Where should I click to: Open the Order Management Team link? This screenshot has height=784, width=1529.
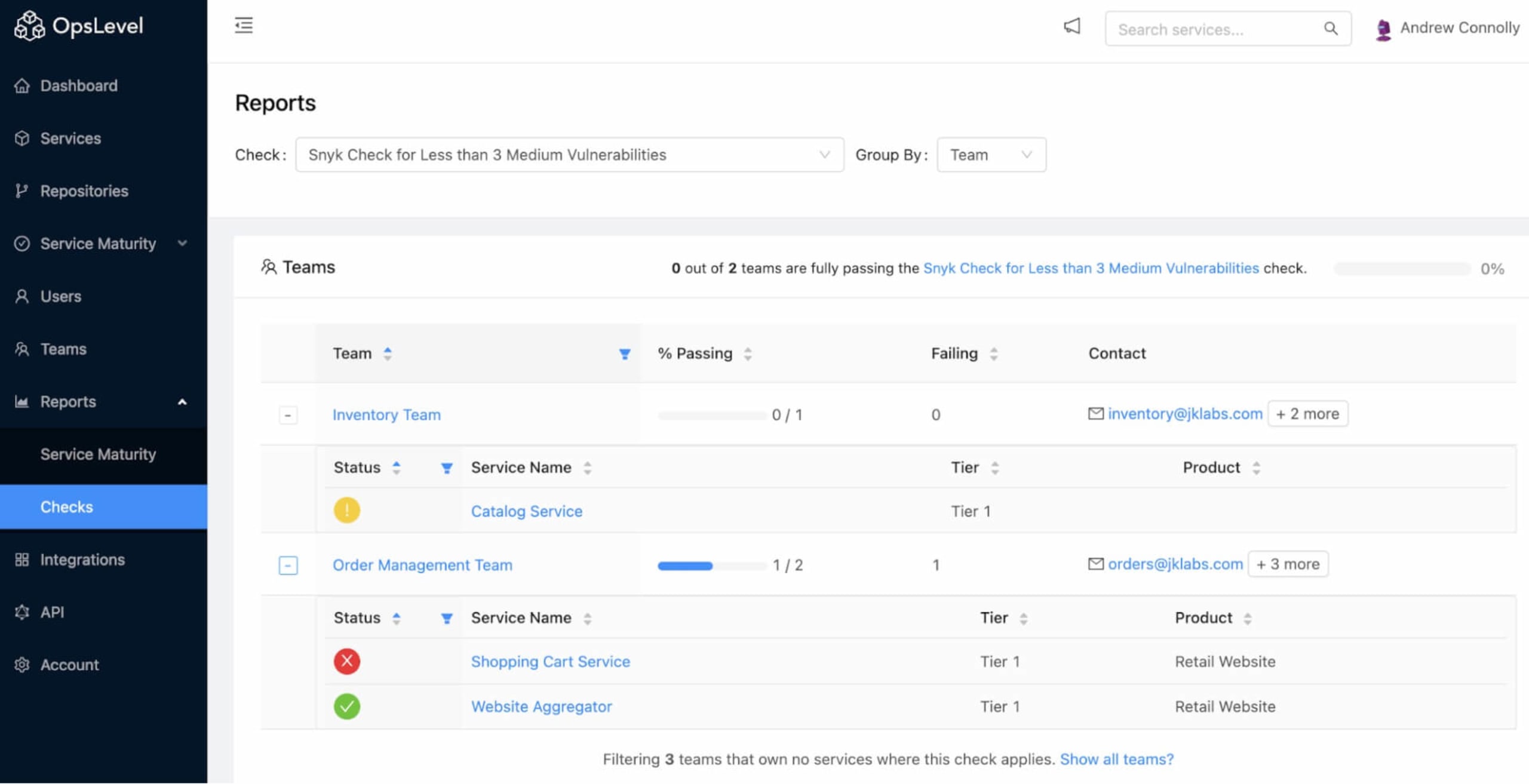422,565
